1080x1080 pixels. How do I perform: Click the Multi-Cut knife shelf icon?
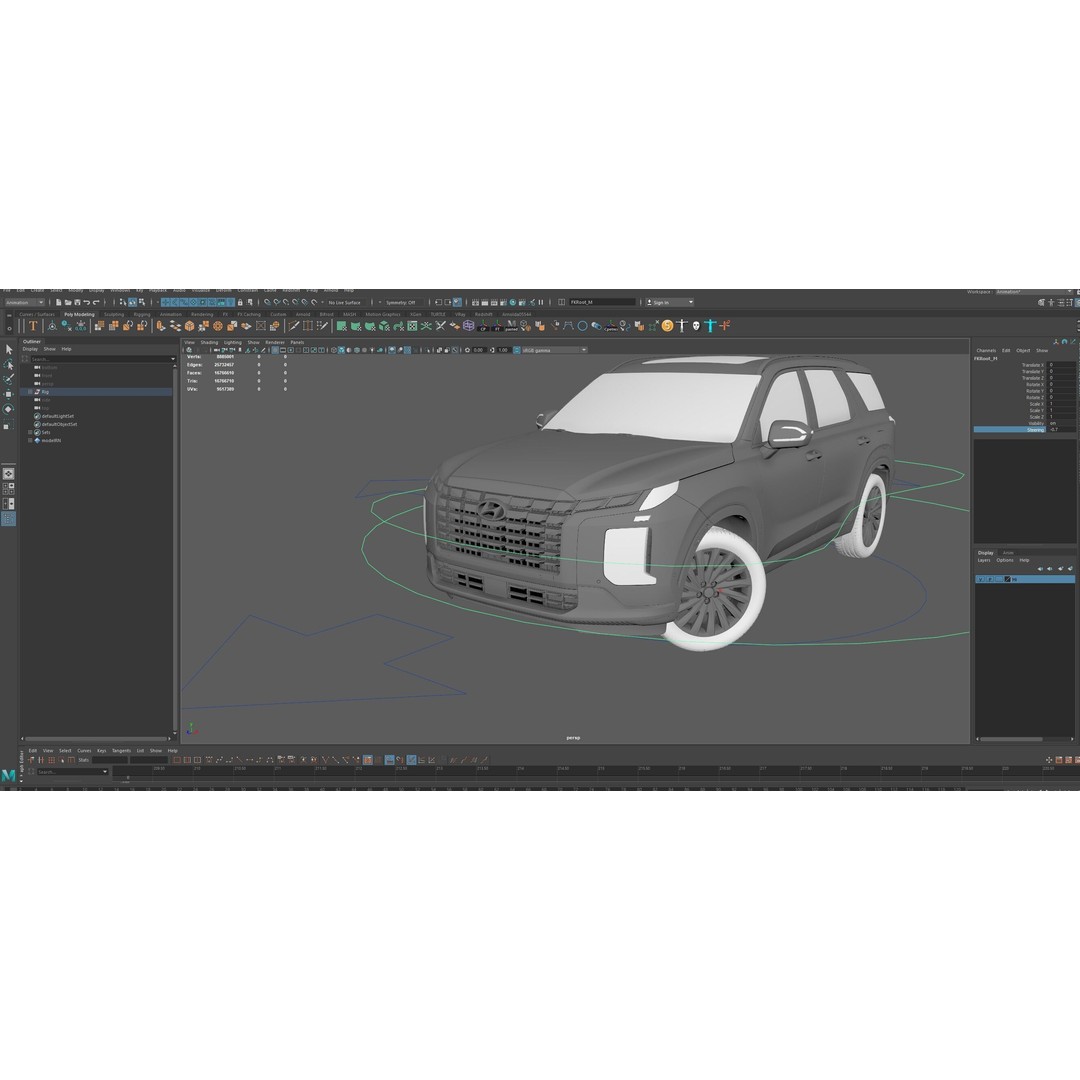(293, 326)
